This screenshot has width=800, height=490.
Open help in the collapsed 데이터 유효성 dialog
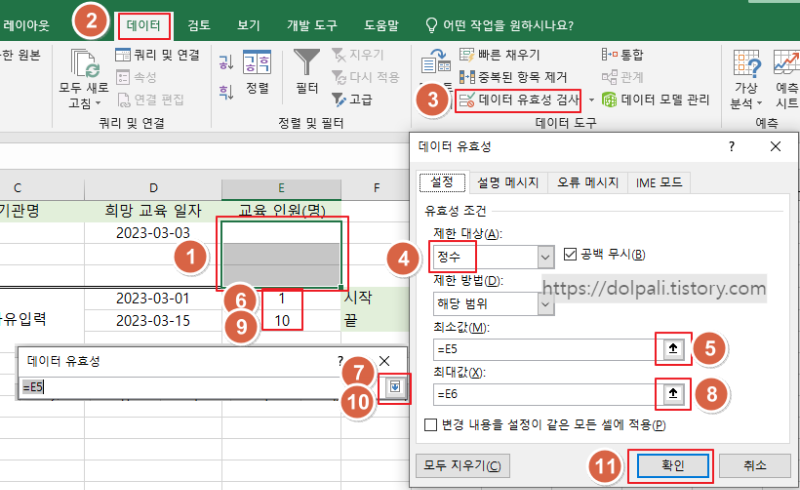coord(340,361)
